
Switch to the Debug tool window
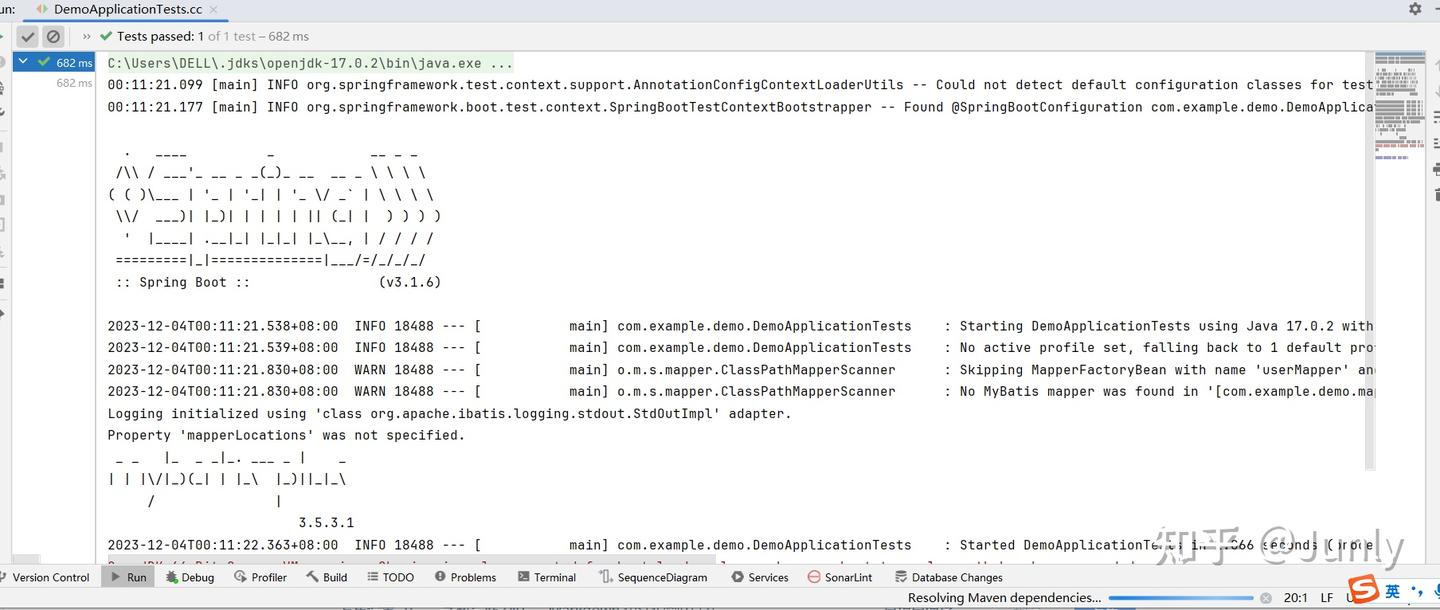tap(190, 577)
